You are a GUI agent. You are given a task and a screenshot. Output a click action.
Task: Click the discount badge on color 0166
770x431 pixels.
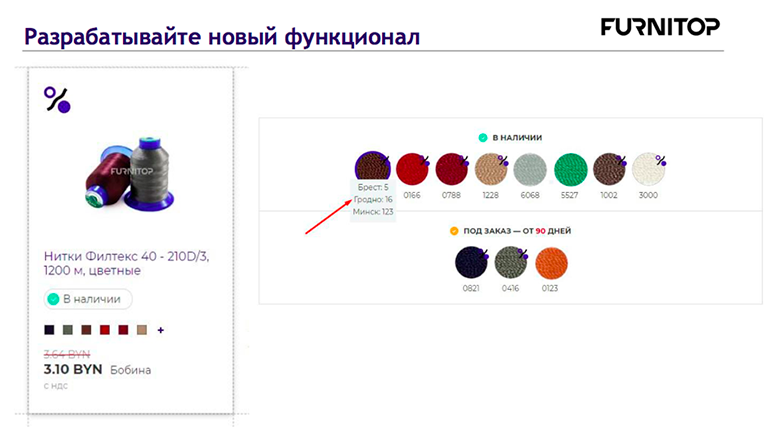point(425,161)
